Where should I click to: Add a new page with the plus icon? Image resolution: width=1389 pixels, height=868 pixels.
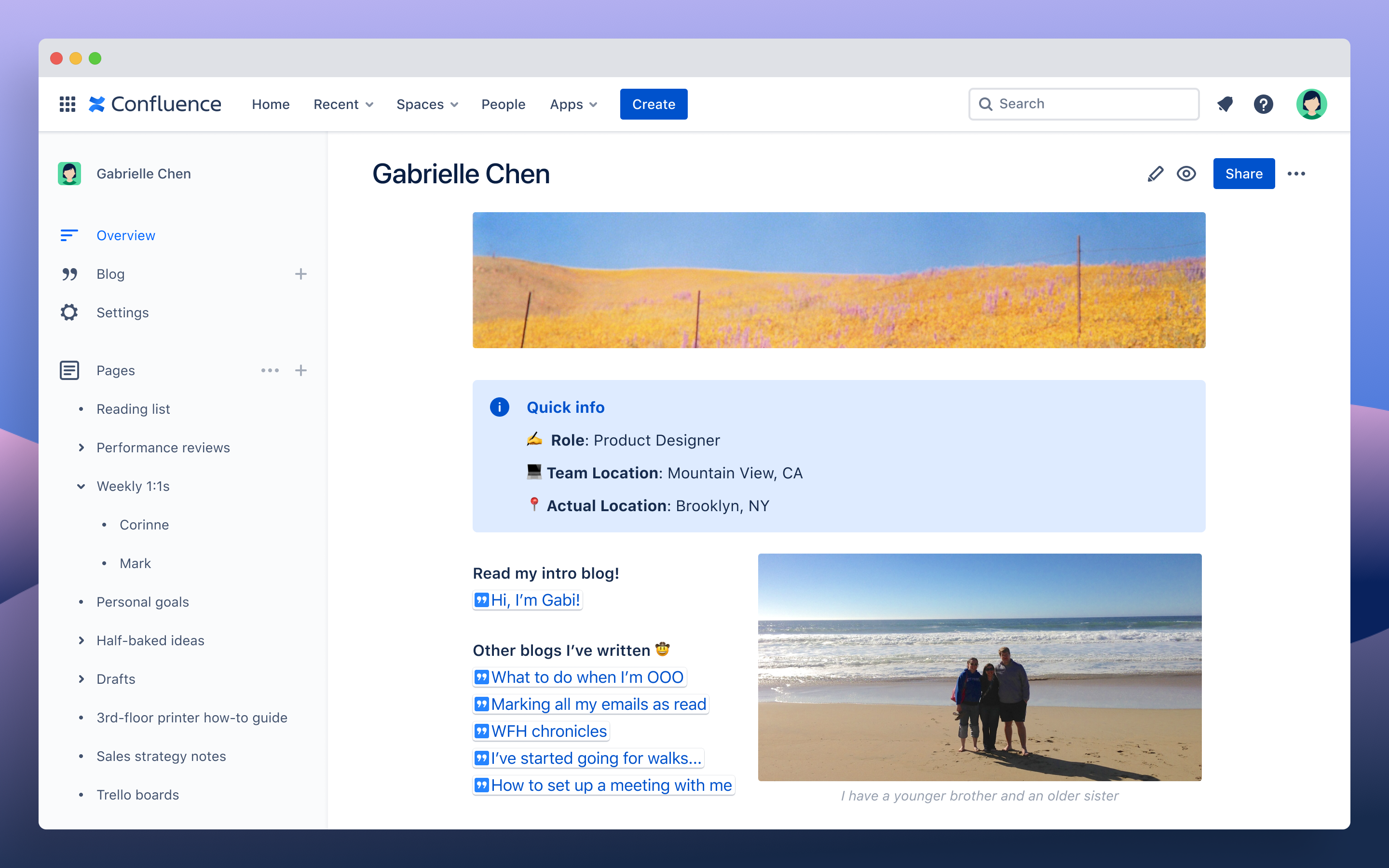(x=301, y=370)
